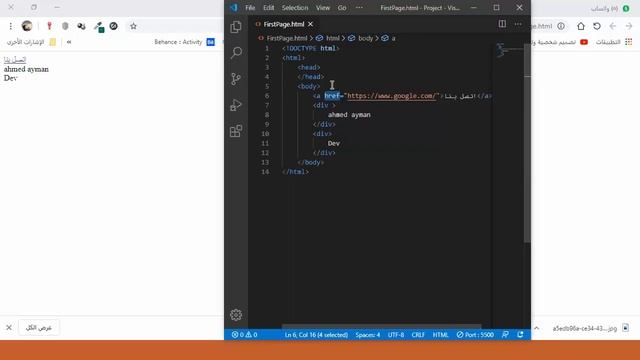This screenshot has height=360, width=640.
Task: Open the browser three-dot menu
Action: (x=11, y=26)
